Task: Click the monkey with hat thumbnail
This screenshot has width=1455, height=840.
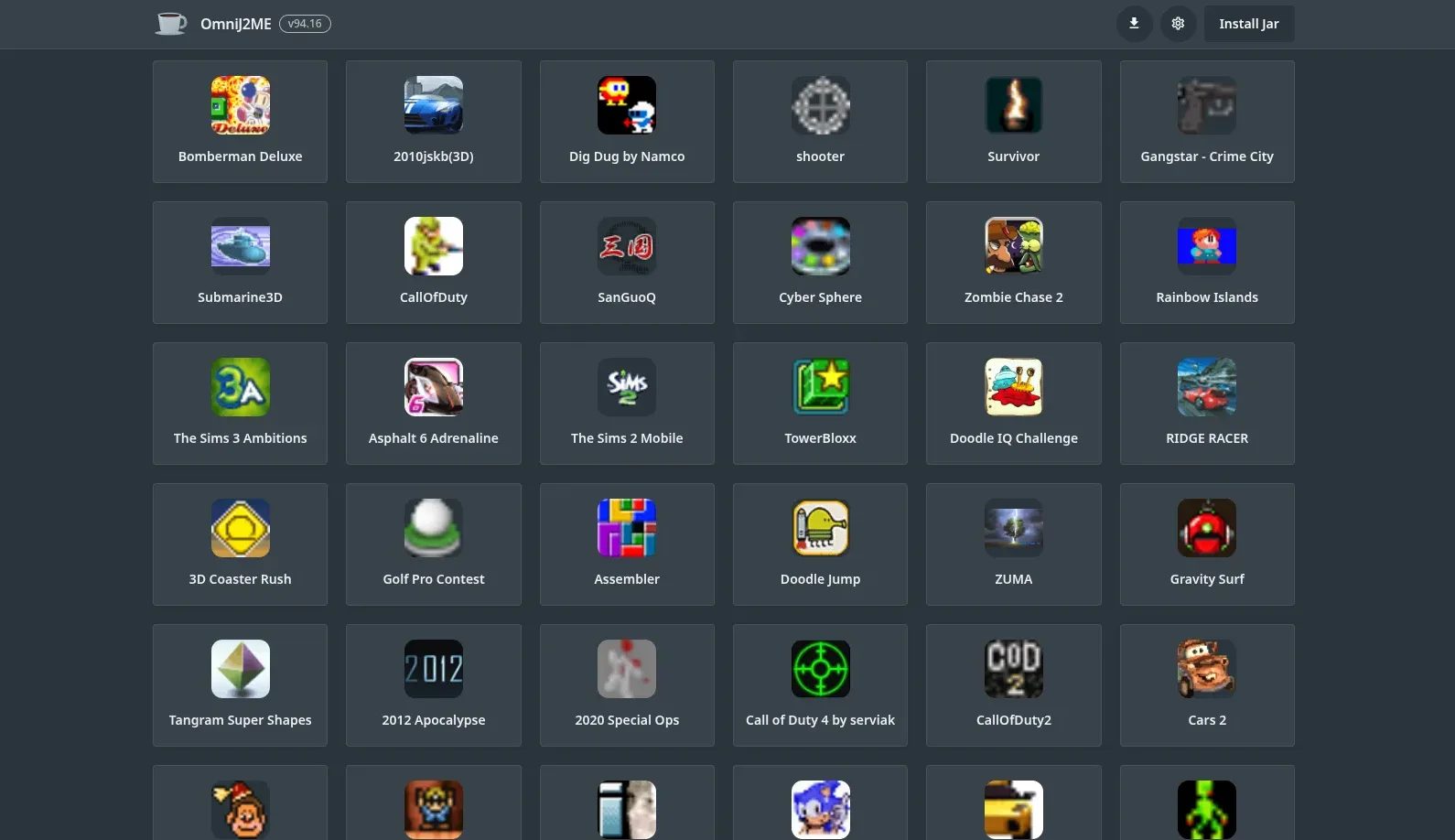Action: point(240,810)
